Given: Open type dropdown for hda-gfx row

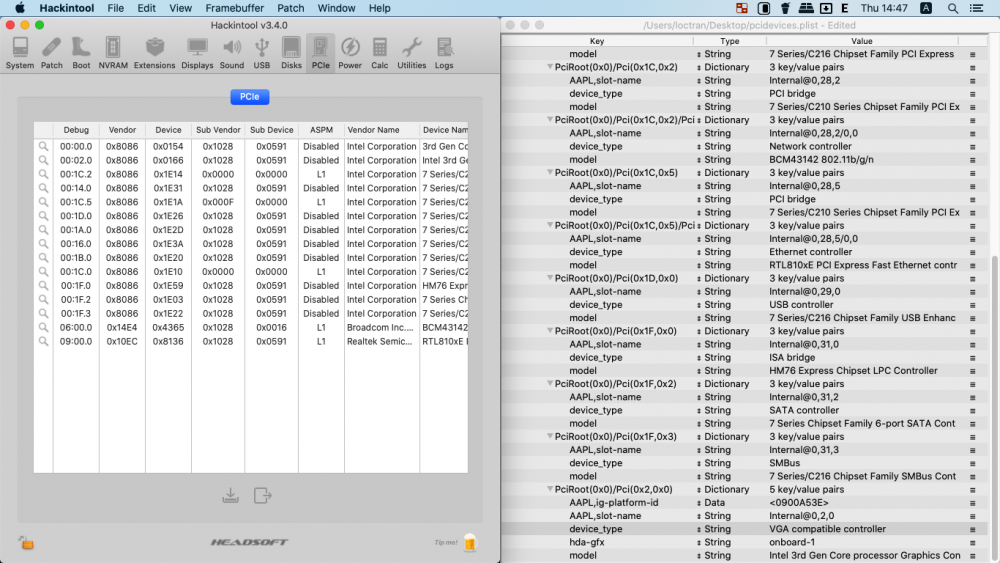Looking at the screenshot, I should (699, 543).
